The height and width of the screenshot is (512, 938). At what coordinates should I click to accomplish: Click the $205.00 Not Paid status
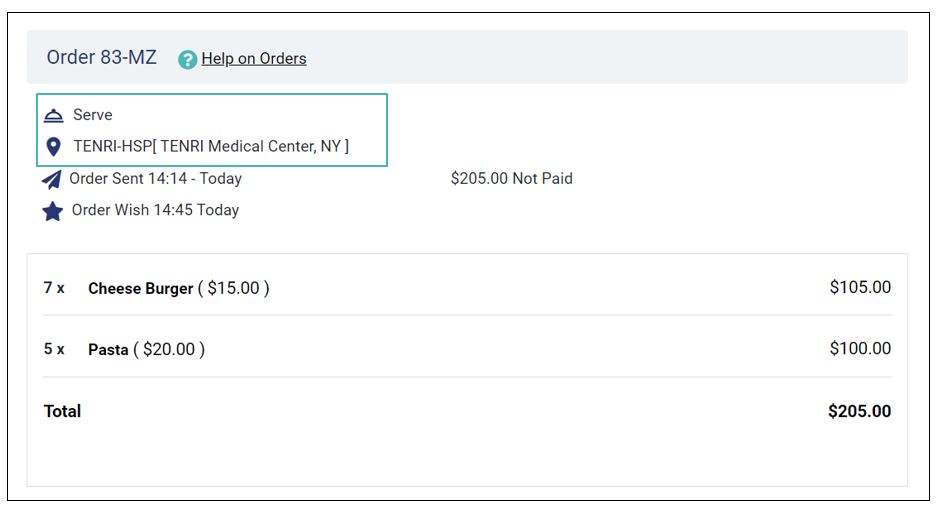(x=511, y=178)
